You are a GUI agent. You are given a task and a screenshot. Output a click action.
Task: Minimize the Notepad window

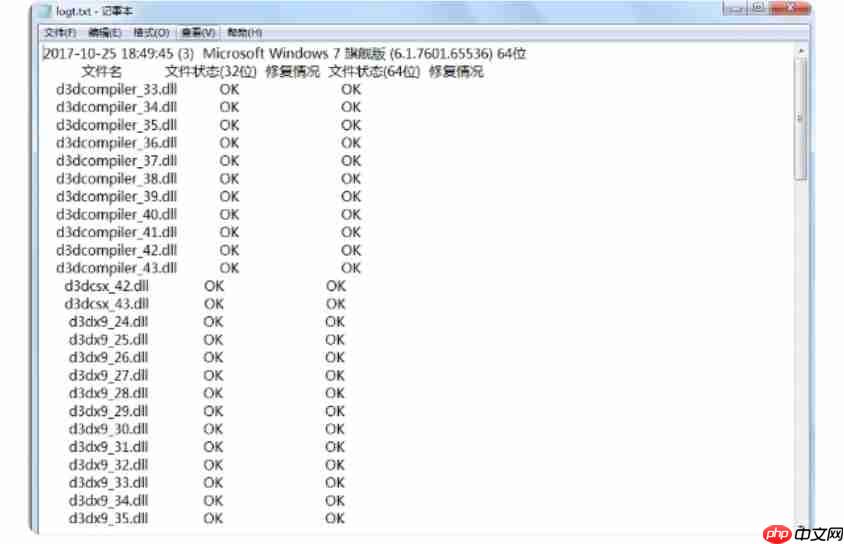(735, 8)
